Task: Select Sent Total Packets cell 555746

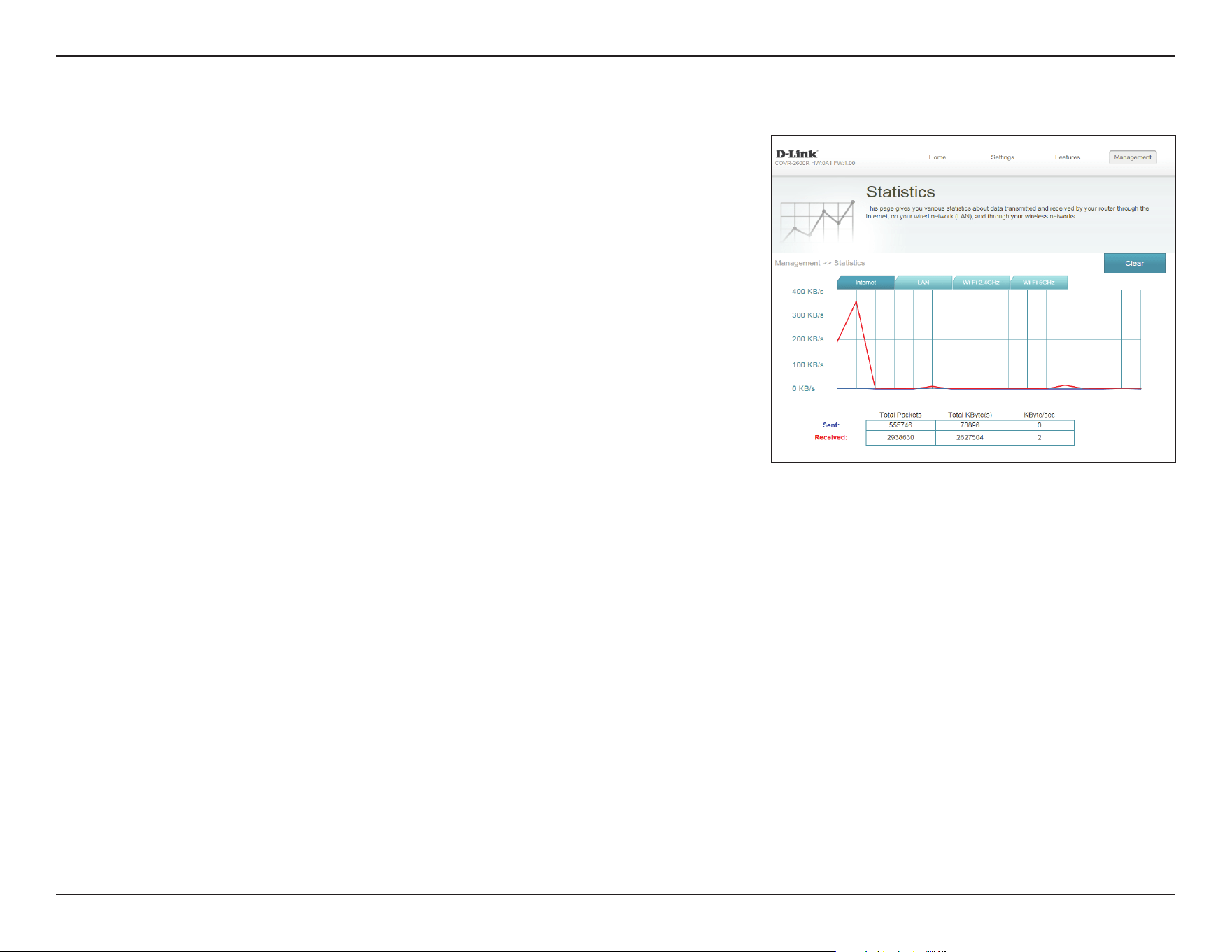Action: click(x=900, y=425)
